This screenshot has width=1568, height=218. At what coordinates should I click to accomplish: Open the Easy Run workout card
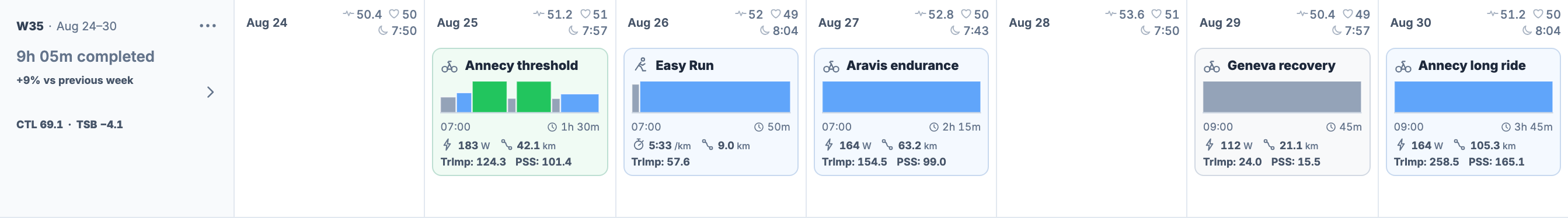point(711,112)
